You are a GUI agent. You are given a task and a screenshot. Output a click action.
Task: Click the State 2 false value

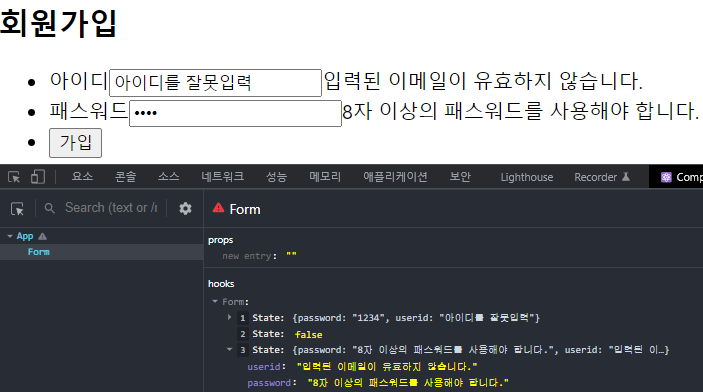(x=308, y=335)
